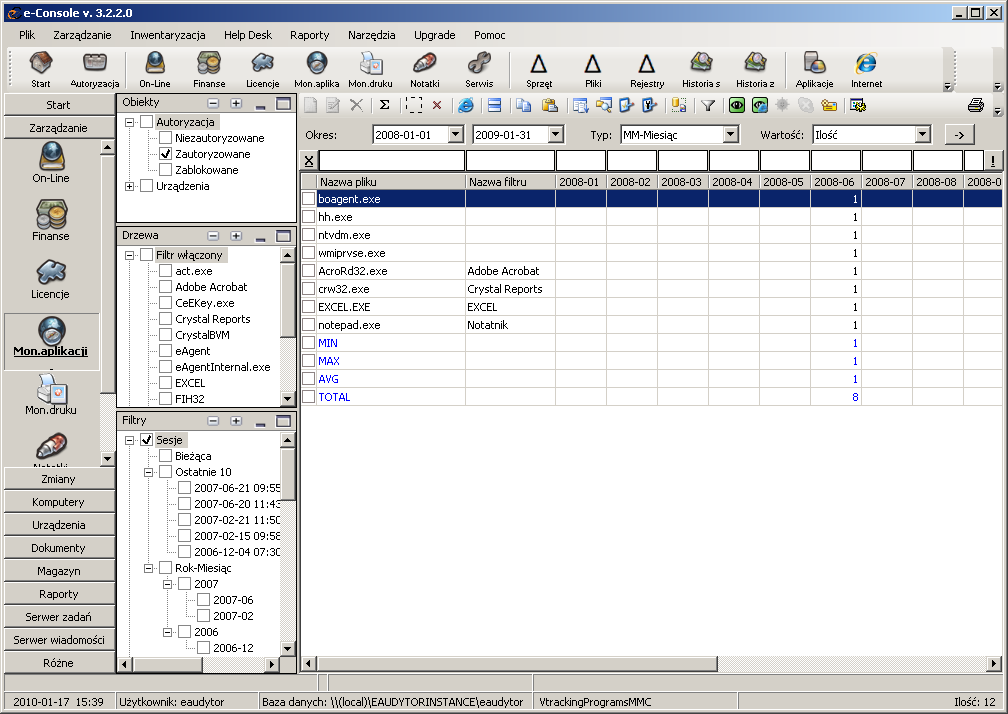Click the arrow '->' apply button
This screenshot has height=714, width=1008.
pyautogui.click(x=959, y=134)
